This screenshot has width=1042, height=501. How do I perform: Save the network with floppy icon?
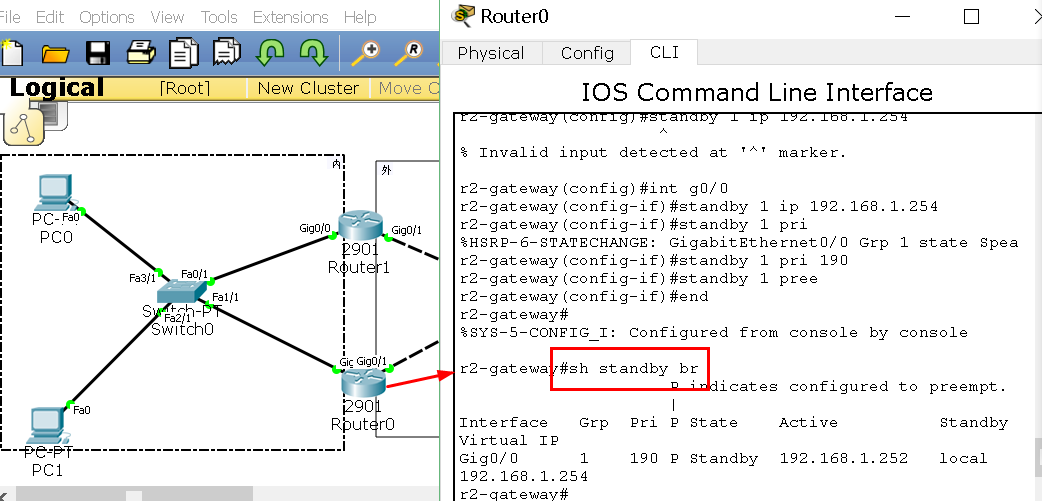point(98,53)
